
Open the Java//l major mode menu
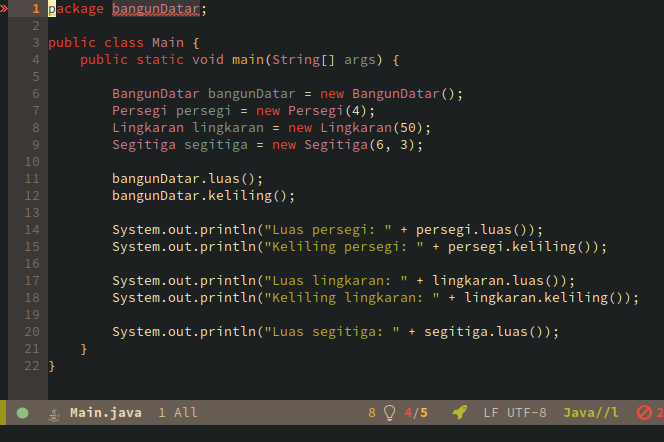(591, 412)
